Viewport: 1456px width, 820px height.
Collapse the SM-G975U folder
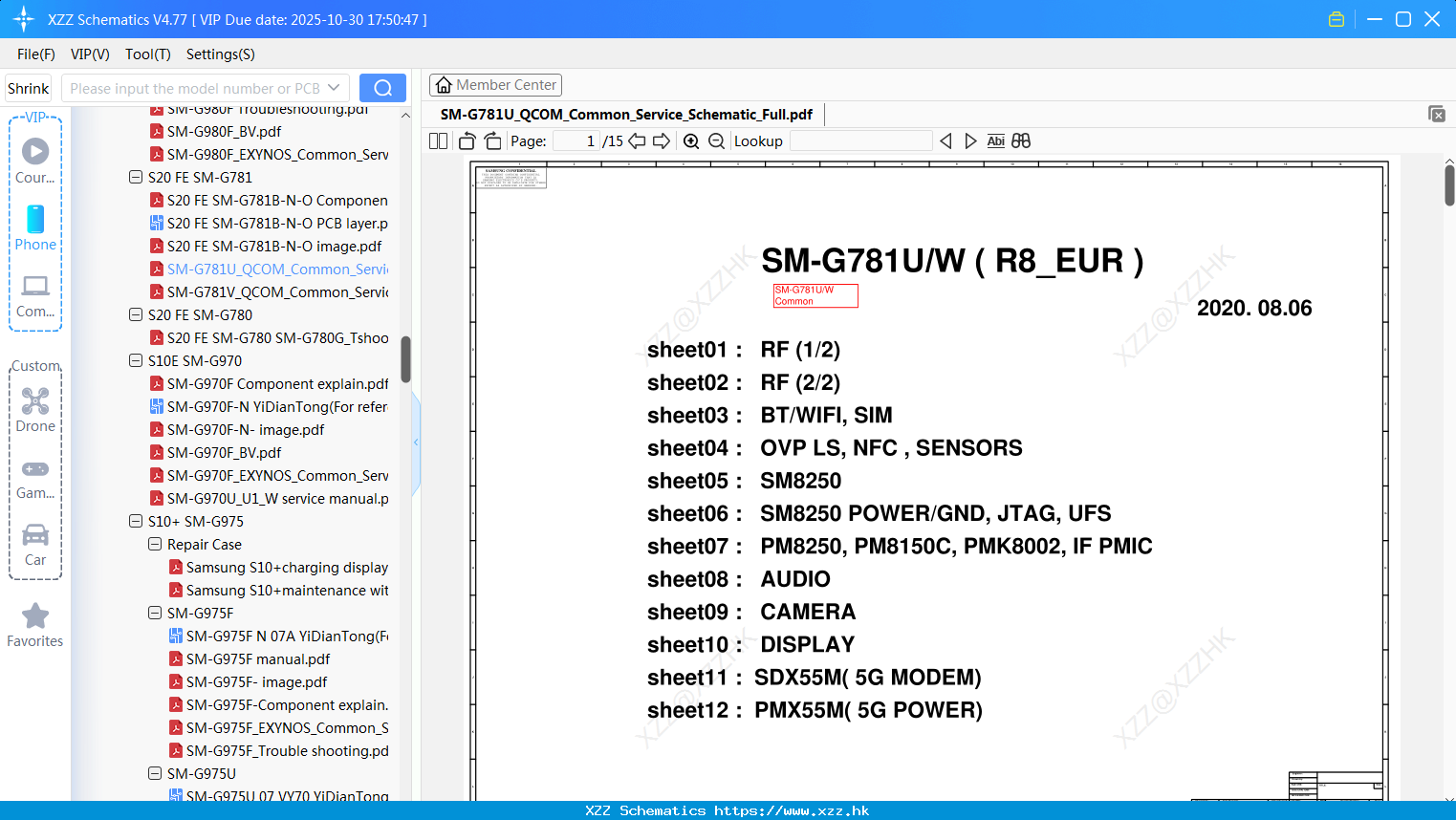(155, 774)
